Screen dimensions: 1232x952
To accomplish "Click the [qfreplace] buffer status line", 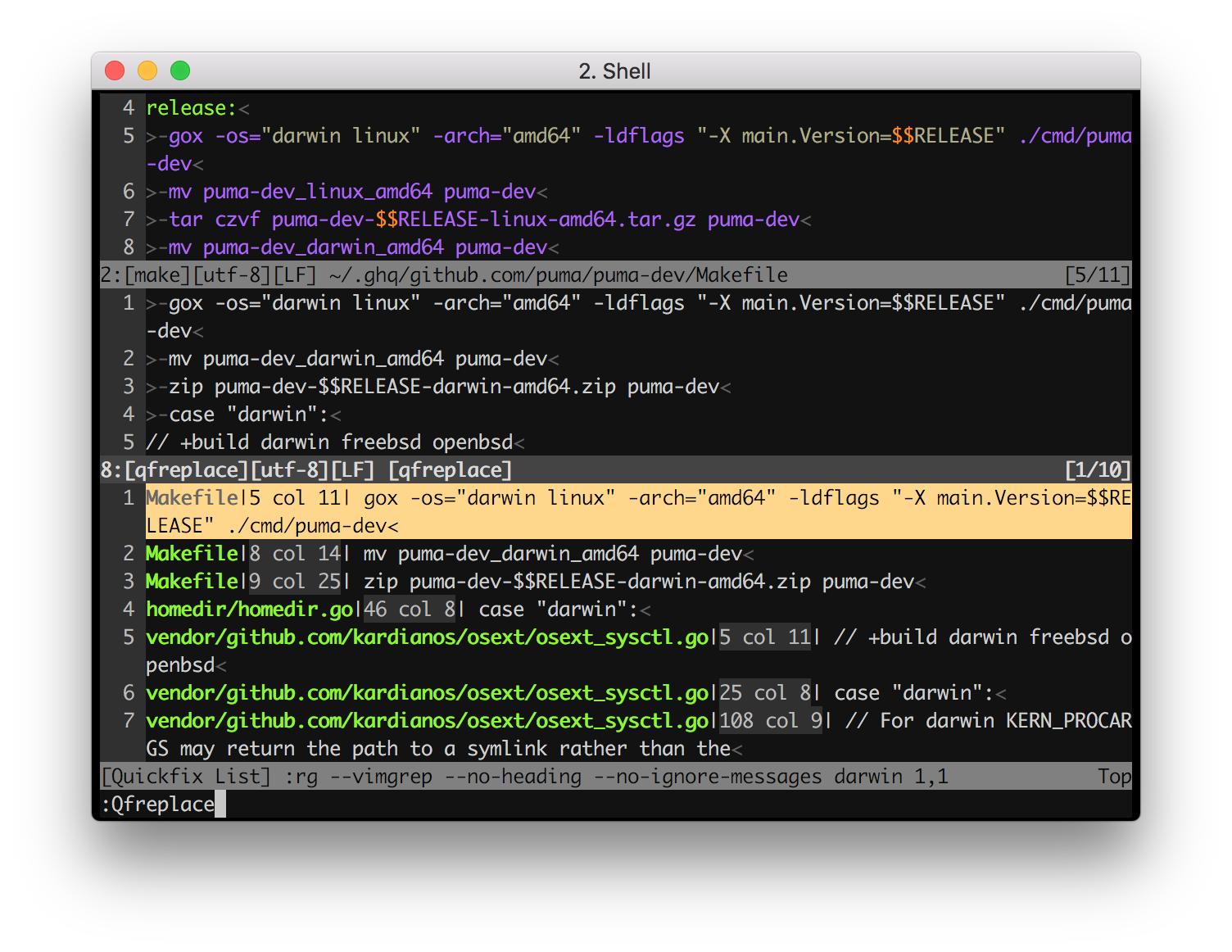I will tap(616, 470).
